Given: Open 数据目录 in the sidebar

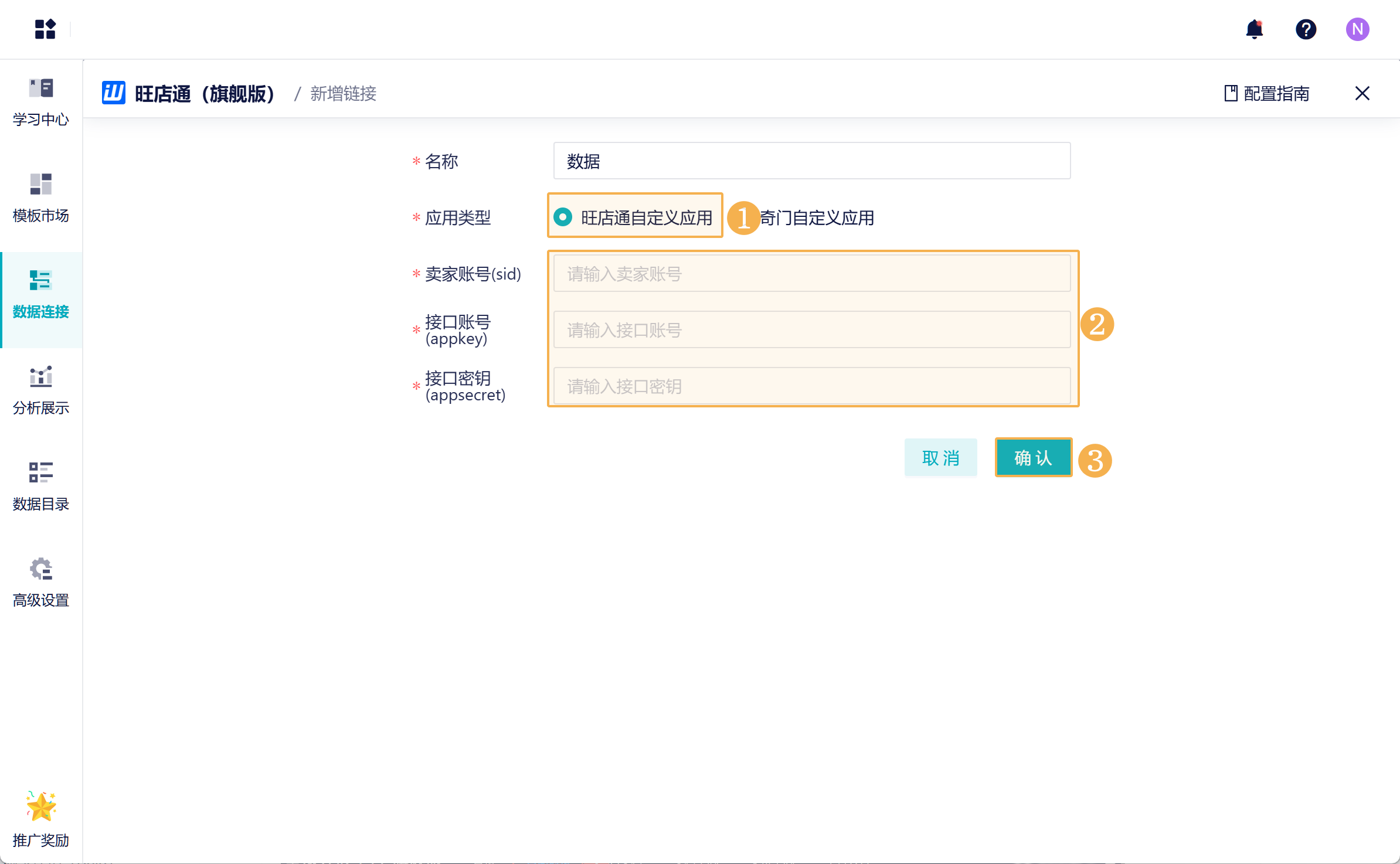Looking at the screenshot, I should coord(41,487).
